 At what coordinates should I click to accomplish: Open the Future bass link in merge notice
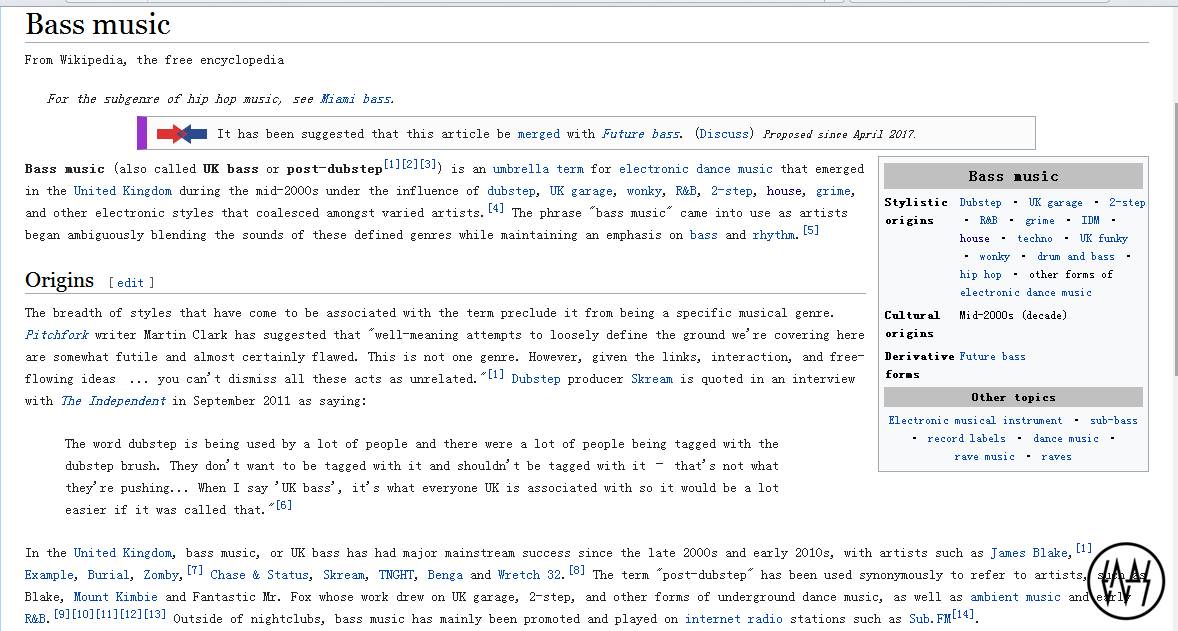[640, 134]
